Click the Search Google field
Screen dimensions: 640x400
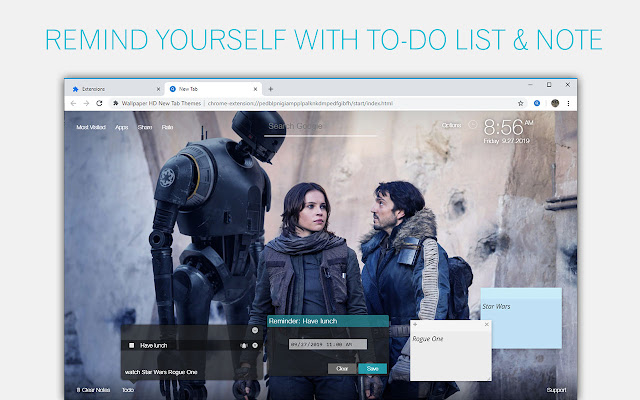[320, 127]
